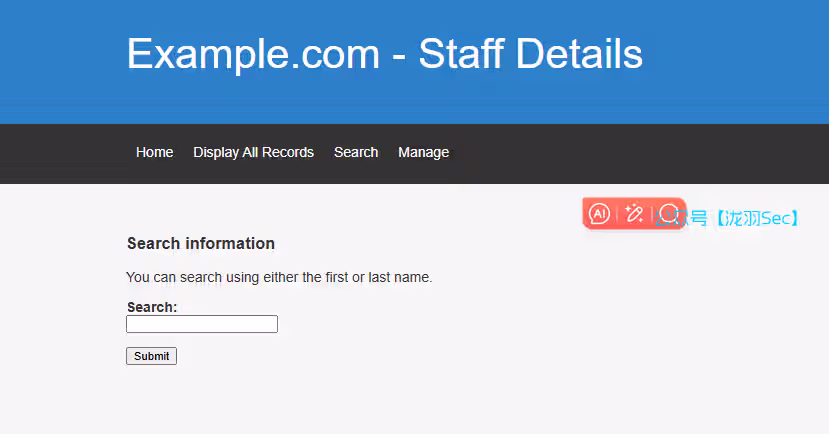
Task: Click the magic wand pen icon
Action: click(634, 214)
